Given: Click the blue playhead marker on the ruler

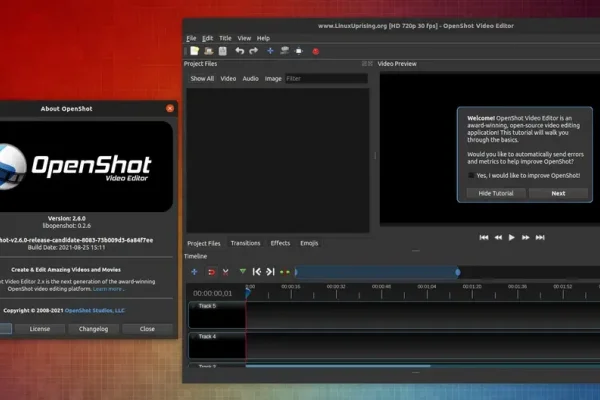Looking at the screenshot, I should pos(248,293).
